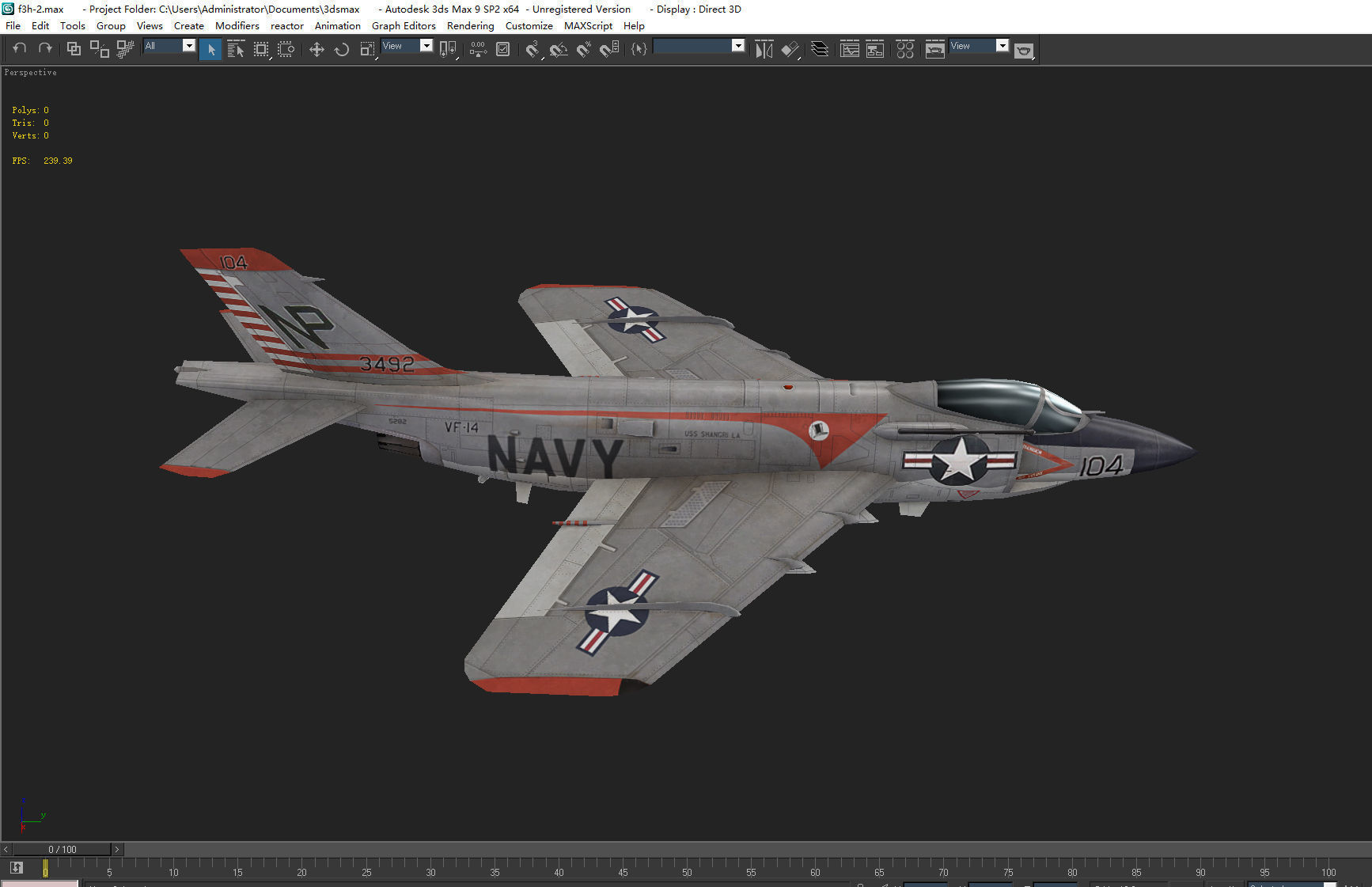Screen dimensions: 1372x887
Task: Click the 0 / 100 time slider
Action: pos(62,849)
